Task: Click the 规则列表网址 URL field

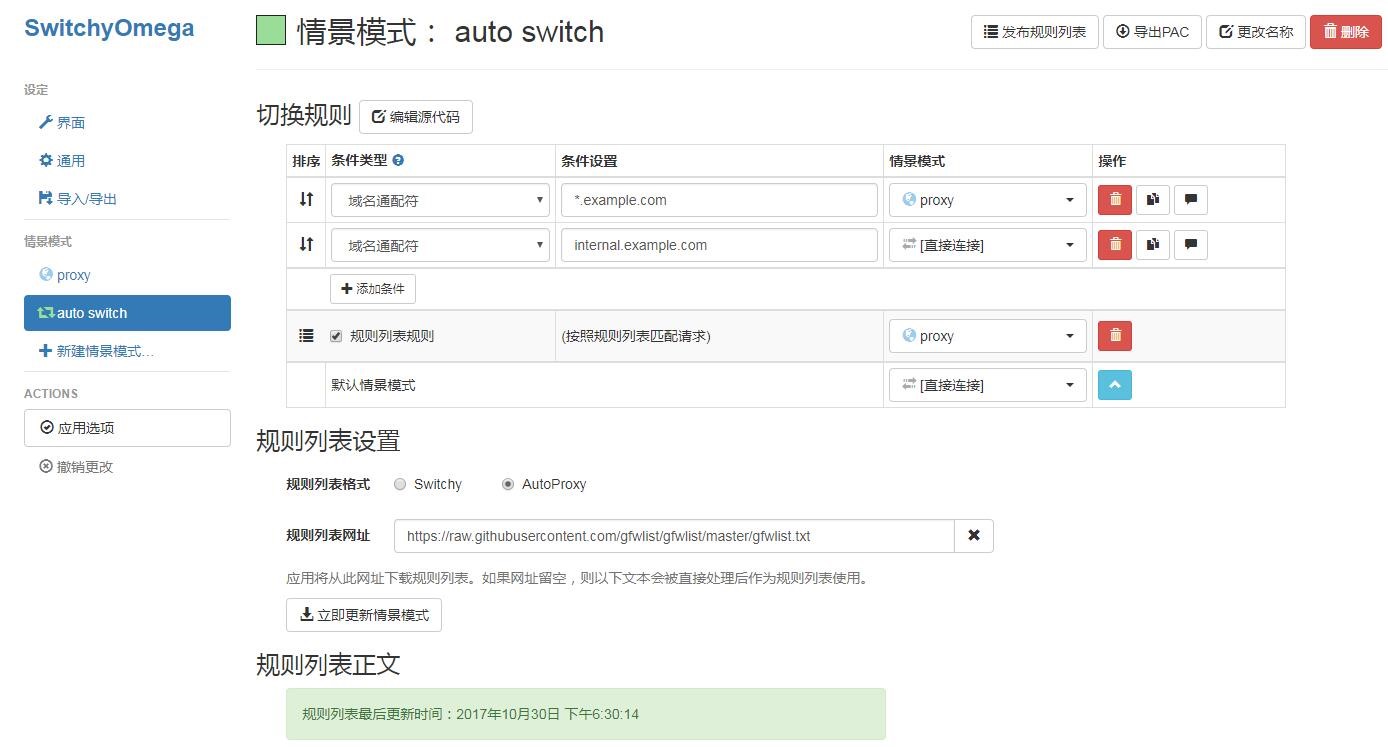Action: point(674,536)
